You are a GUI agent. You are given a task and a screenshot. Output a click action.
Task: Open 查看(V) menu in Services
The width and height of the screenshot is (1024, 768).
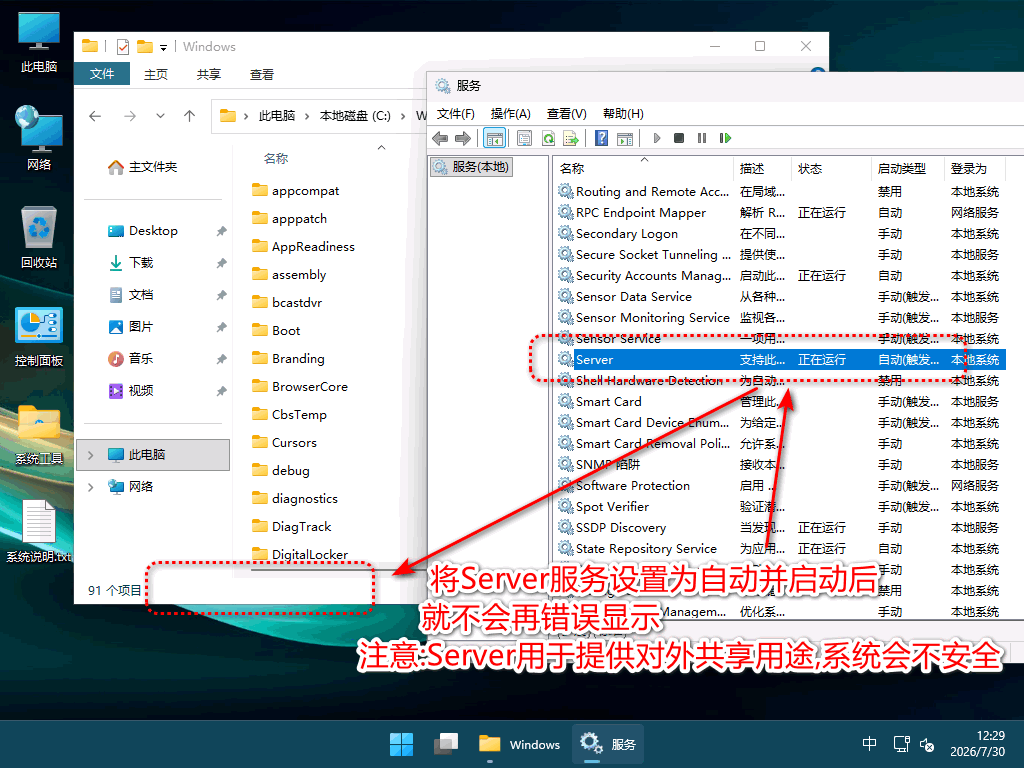[x=566, y=114]
